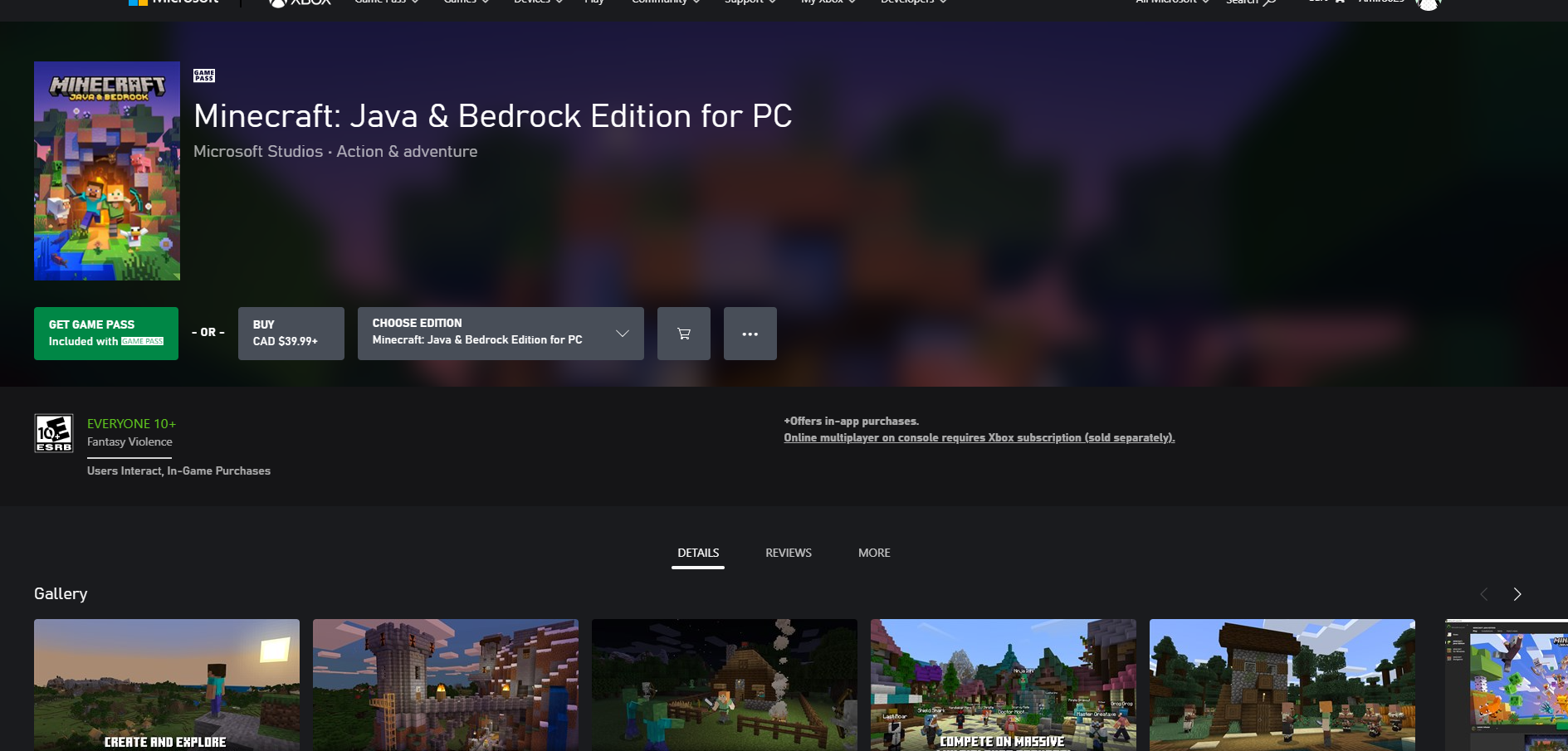The height and width of the screenshot is (751, 1568).
Task: Click the Game Pass badge above the title
Action: click(204, 76)
